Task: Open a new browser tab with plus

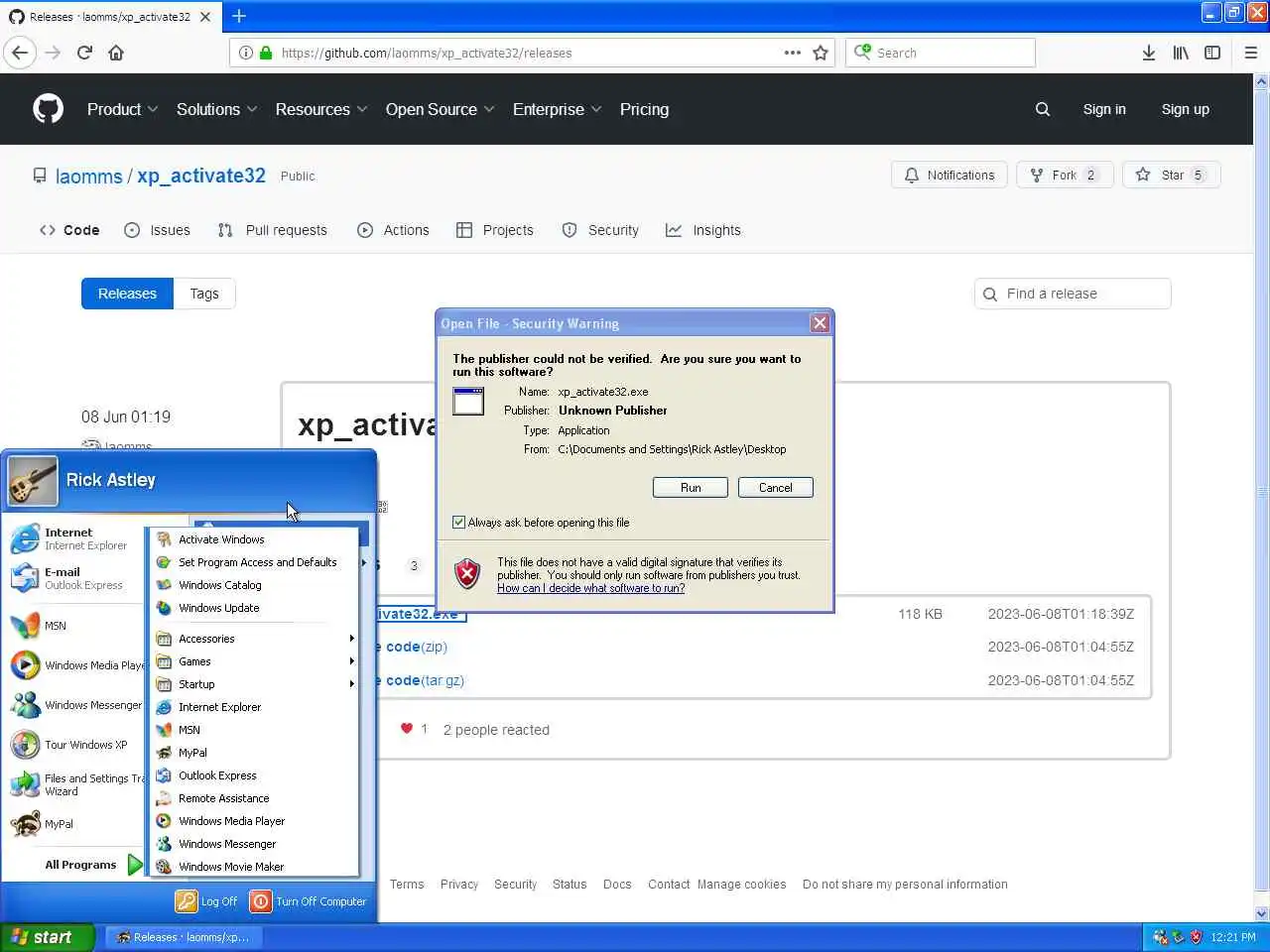Action: tap(239, 16)
